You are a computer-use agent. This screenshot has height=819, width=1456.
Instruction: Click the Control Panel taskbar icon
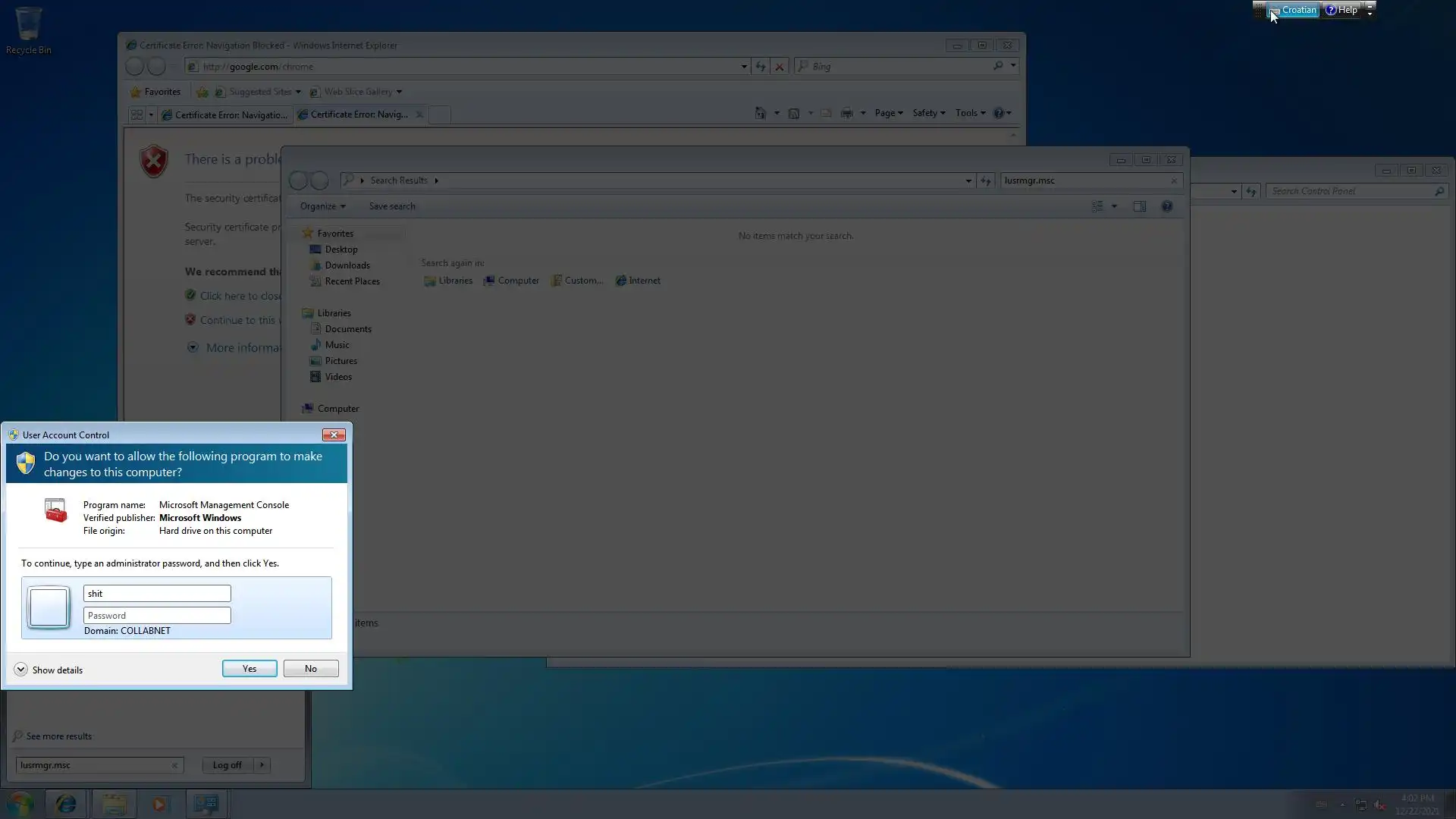click(x=206, y=803)
